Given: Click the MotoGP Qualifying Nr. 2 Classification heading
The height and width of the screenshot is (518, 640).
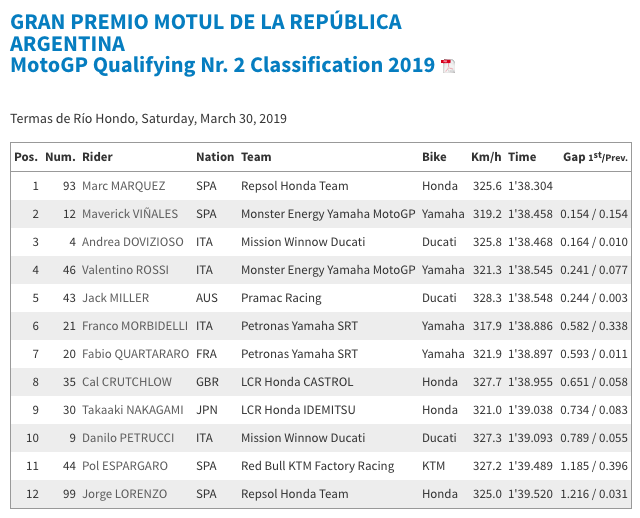Looking at the screenshot, I should point(223,65).
